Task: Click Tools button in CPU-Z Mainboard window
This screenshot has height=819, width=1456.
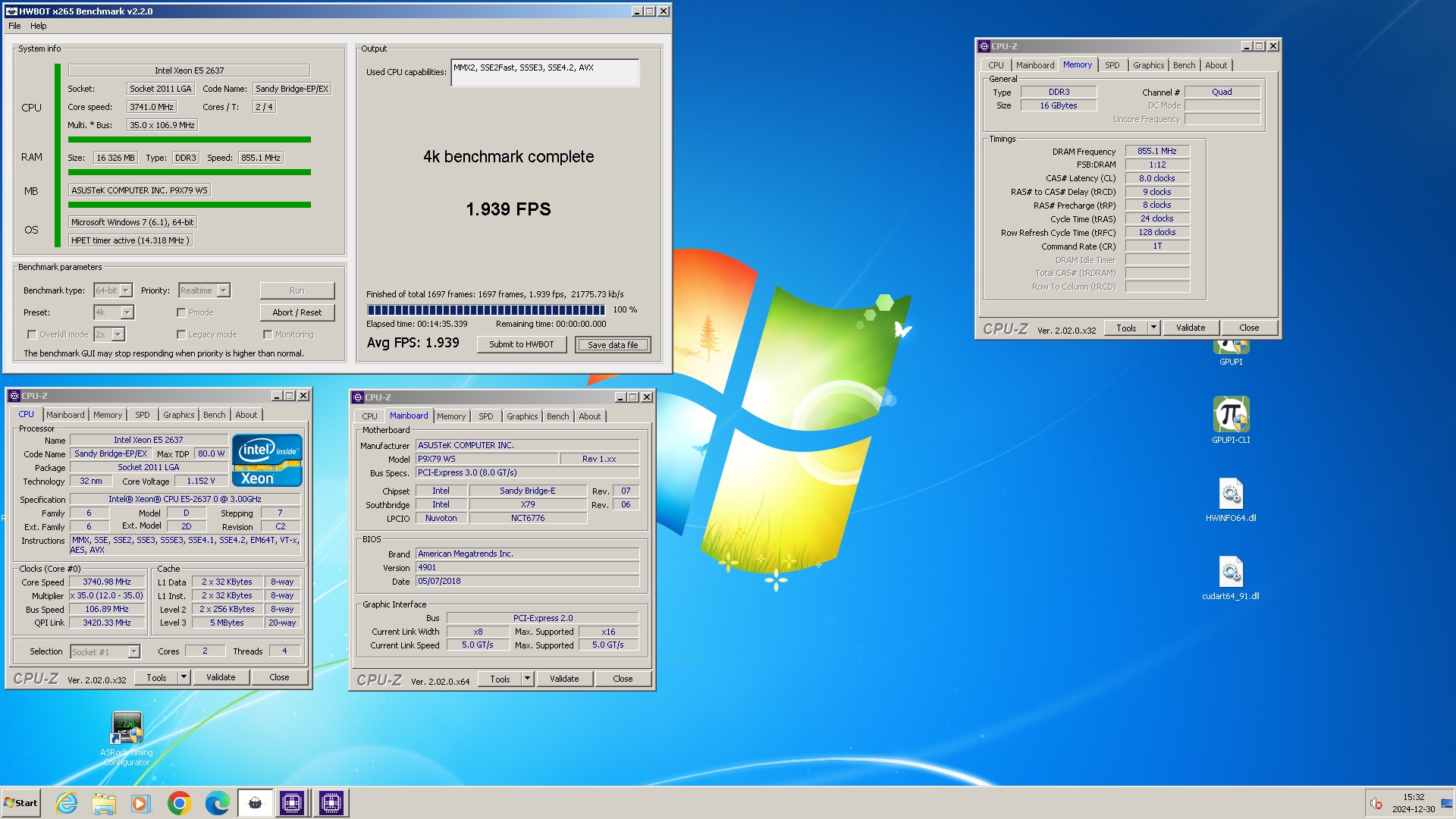Action: click(x=500, y=679)
